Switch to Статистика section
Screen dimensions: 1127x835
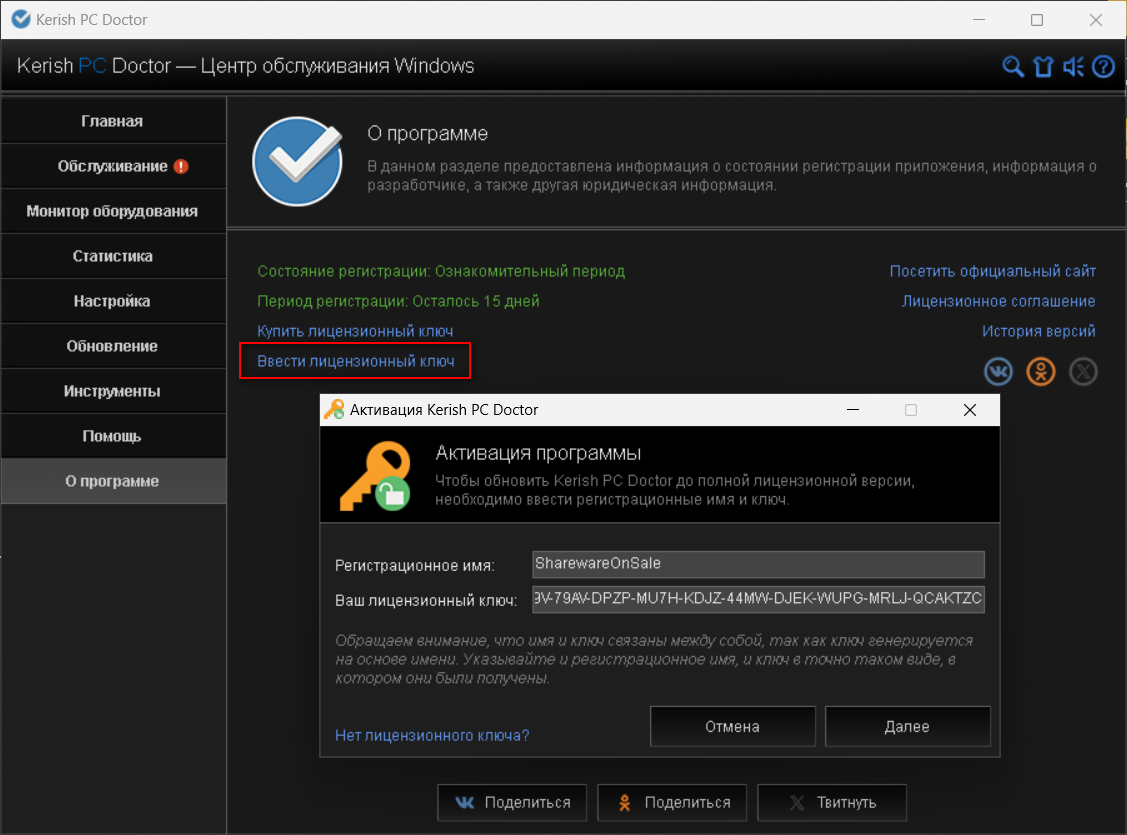coord(113,256)
